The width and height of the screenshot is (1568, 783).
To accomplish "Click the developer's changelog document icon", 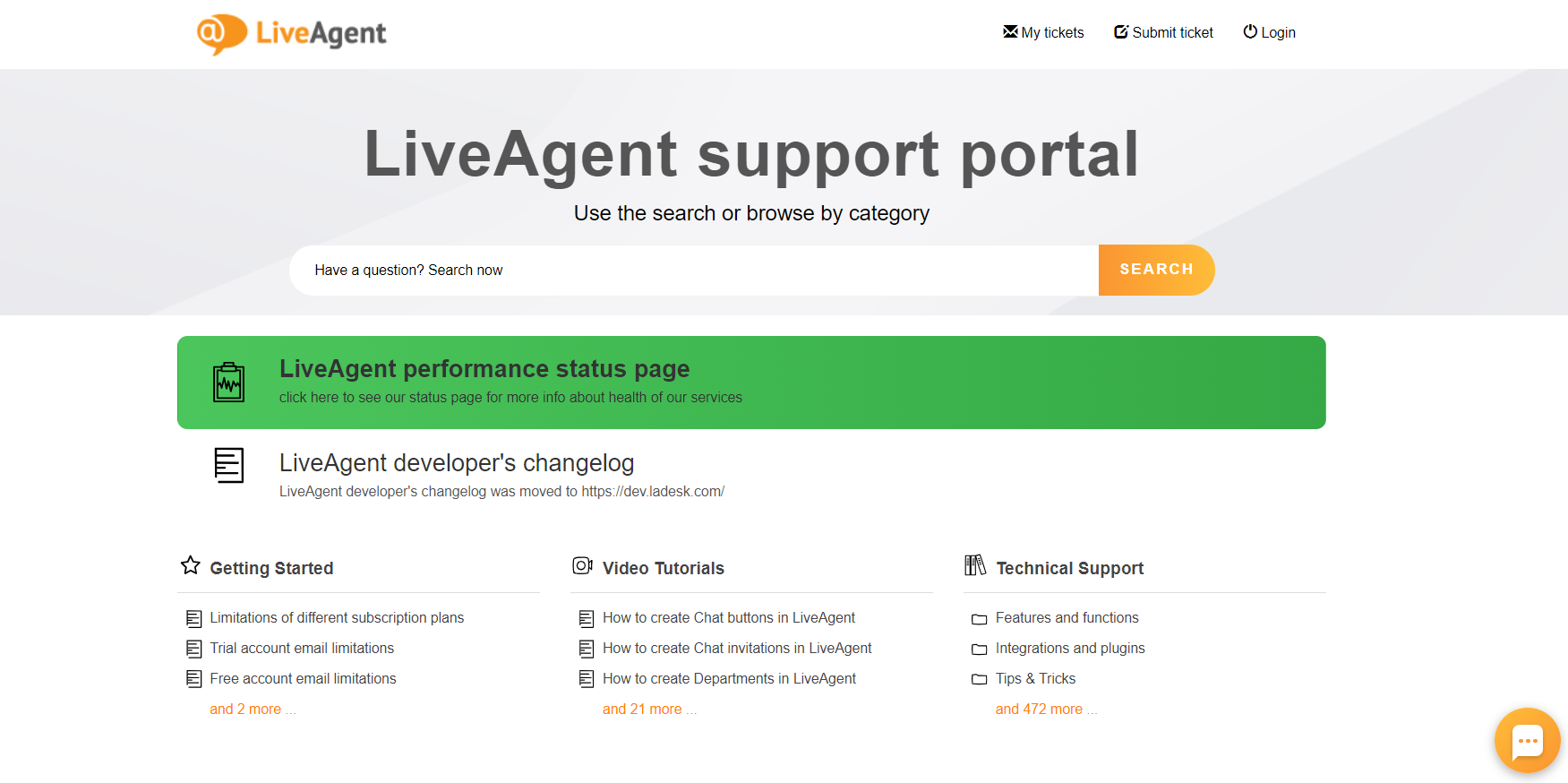I will pyautogui.click(x=228, y=465).
